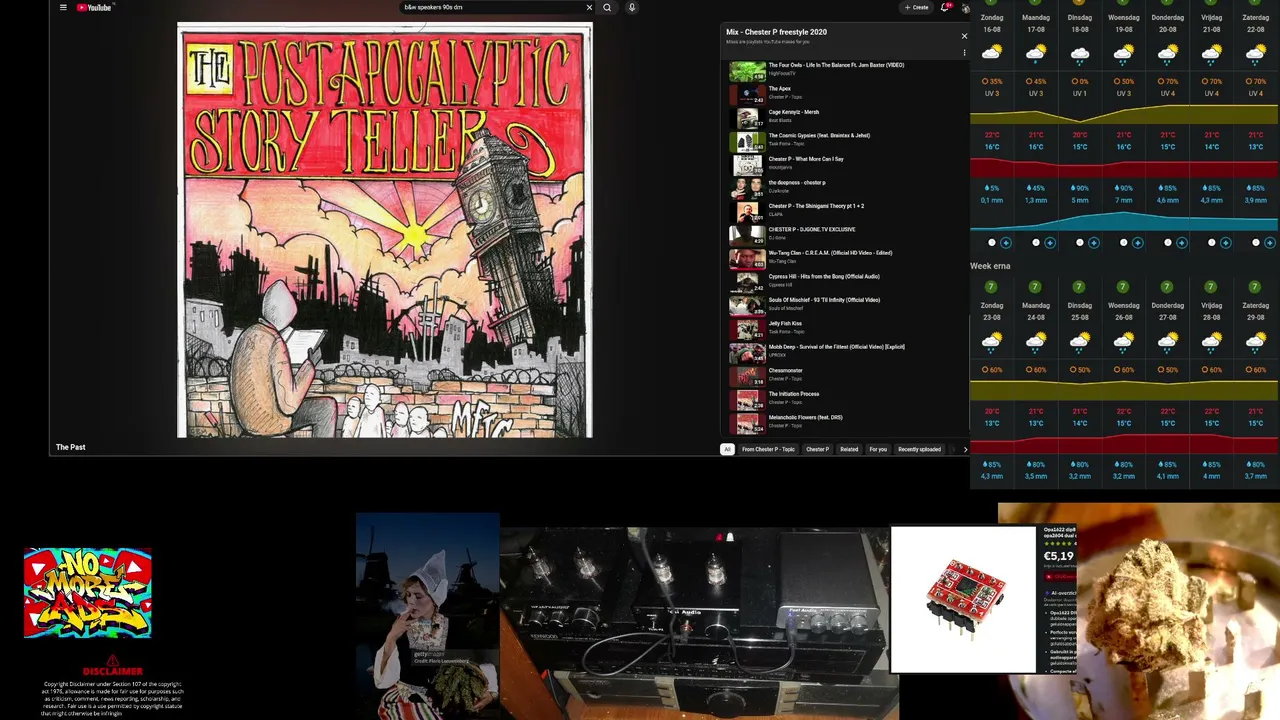Click the green 7 badge above Zondag 23-08
The image size is (1280, 720).
991,287
